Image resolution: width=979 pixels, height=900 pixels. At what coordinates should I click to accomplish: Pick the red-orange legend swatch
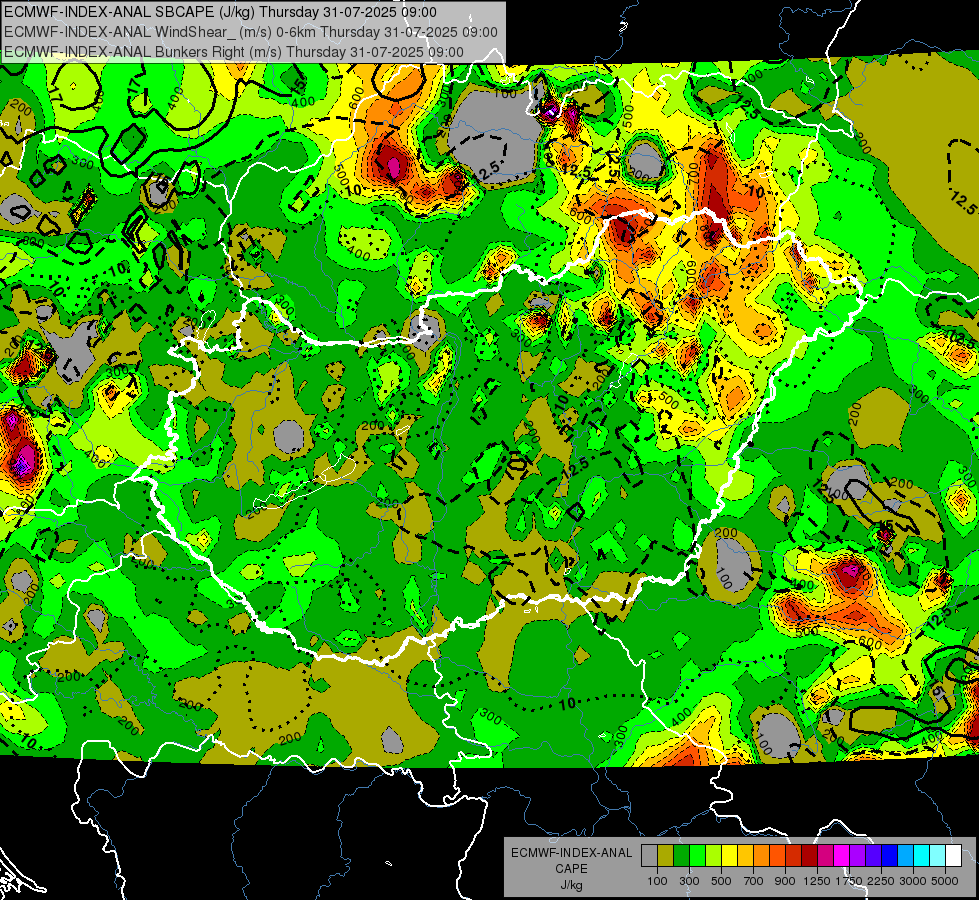pos(777,856)
